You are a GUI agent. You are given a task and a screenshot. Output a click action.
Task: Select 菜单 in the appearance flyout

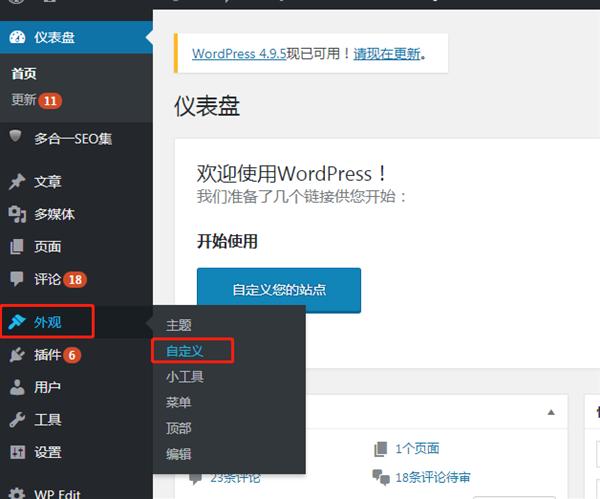click(179, 402)
